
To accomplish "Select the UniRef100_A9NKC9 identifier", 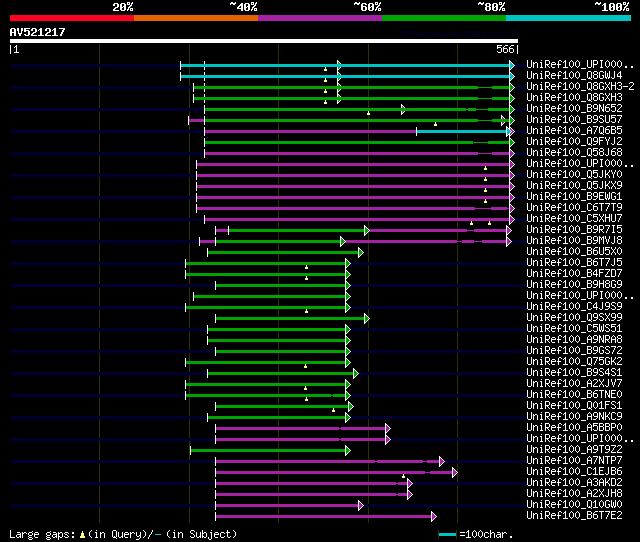I will 574,417.
